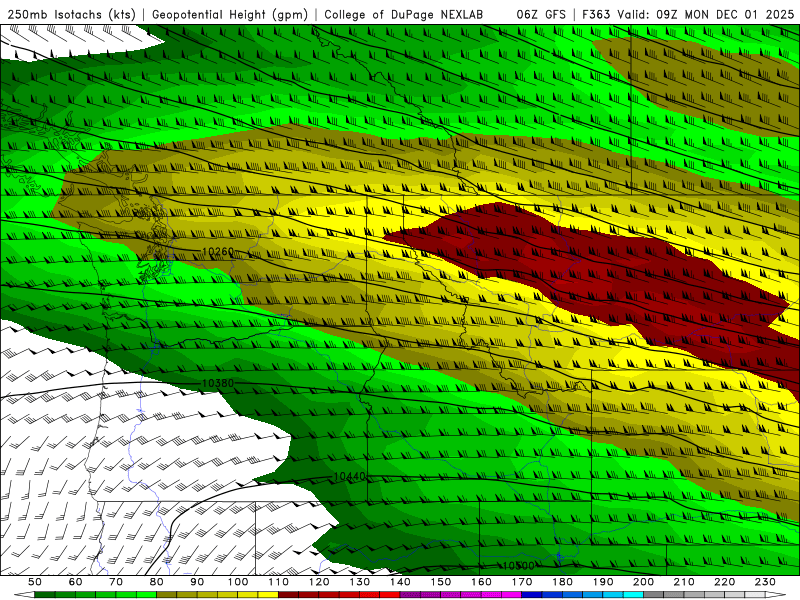Click the 170 kt label on color bar

point(522,582)
